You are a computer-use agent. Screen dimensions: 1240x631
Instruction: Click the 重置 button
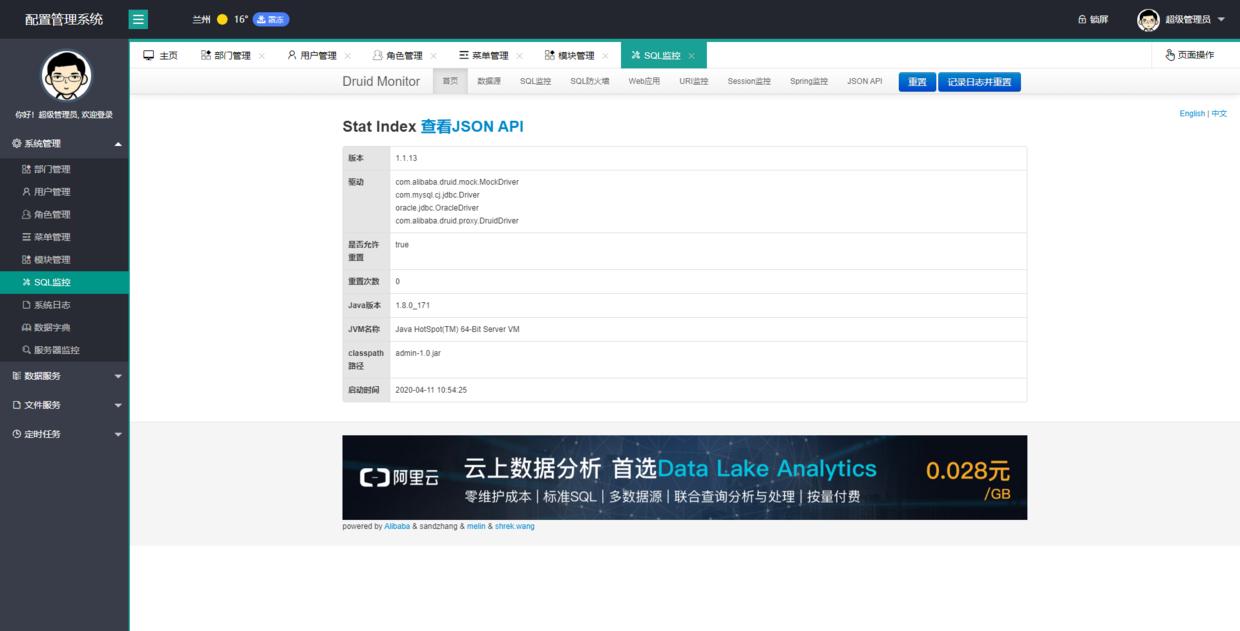point(916,81)
